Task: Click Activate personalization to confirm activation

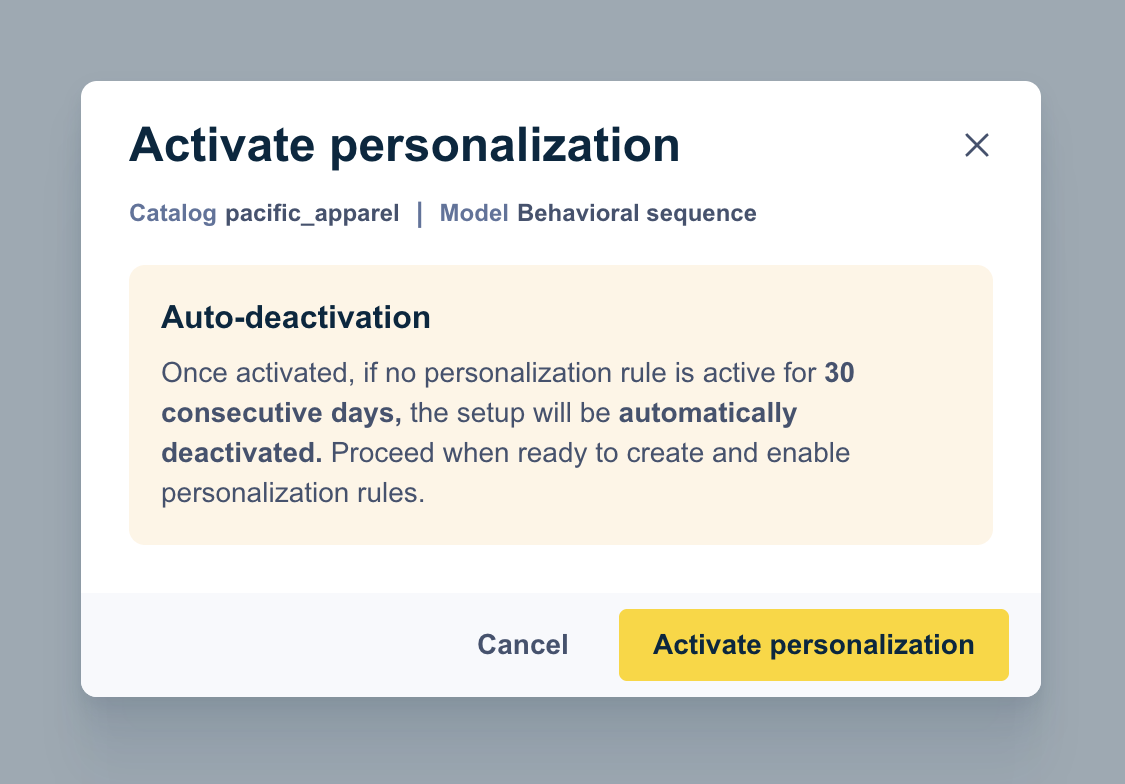Action: [x=813, y=645]
